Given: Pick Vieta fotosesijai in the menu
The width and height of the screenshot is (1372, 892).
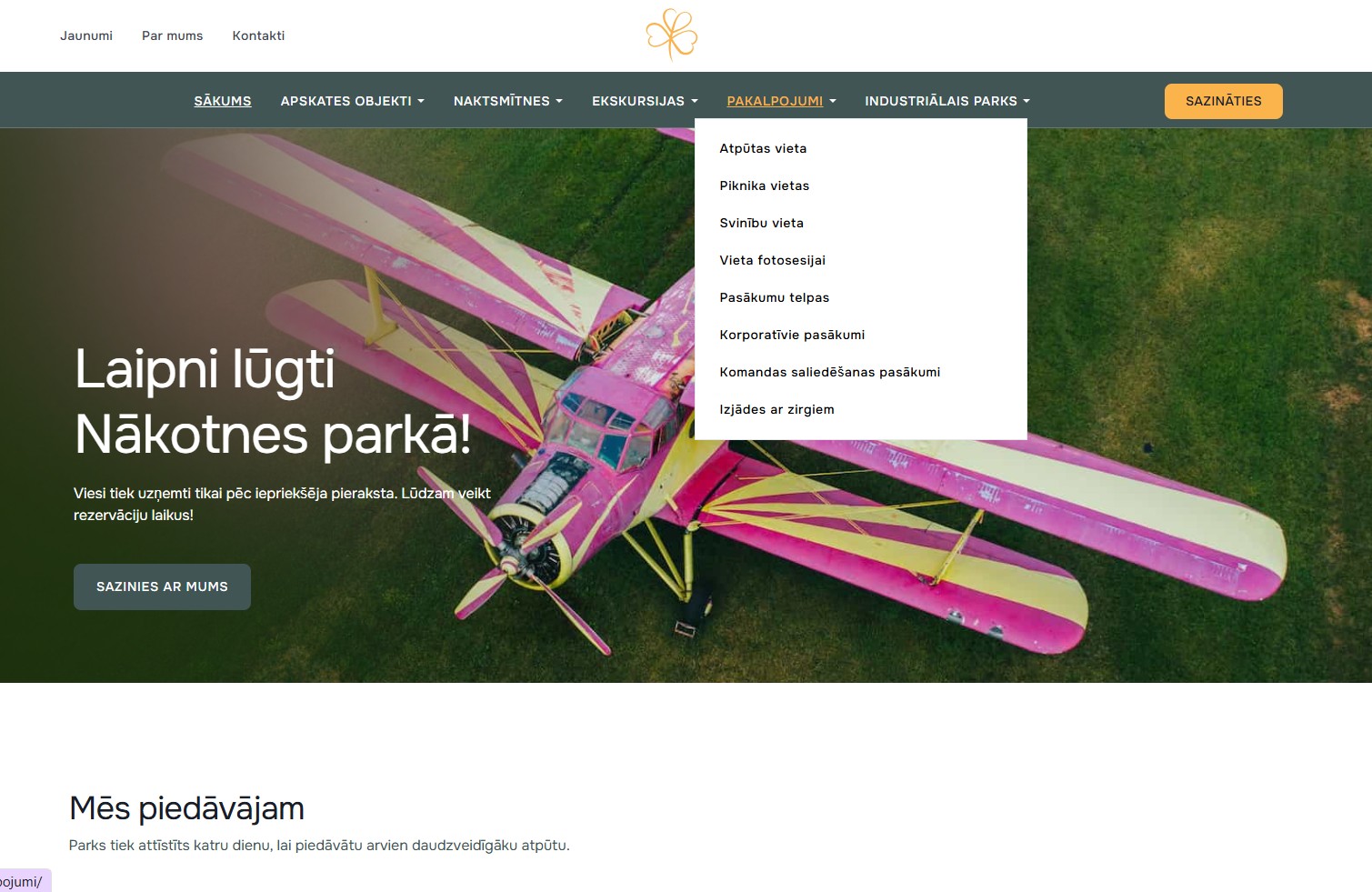Looking at the screenshot, I should point(772,260).
